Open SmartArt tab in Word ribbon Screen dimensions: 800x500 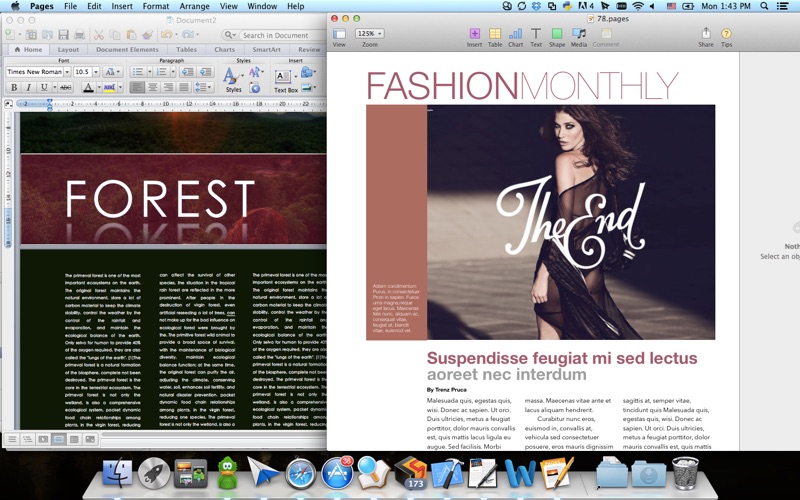pos(266,49)
